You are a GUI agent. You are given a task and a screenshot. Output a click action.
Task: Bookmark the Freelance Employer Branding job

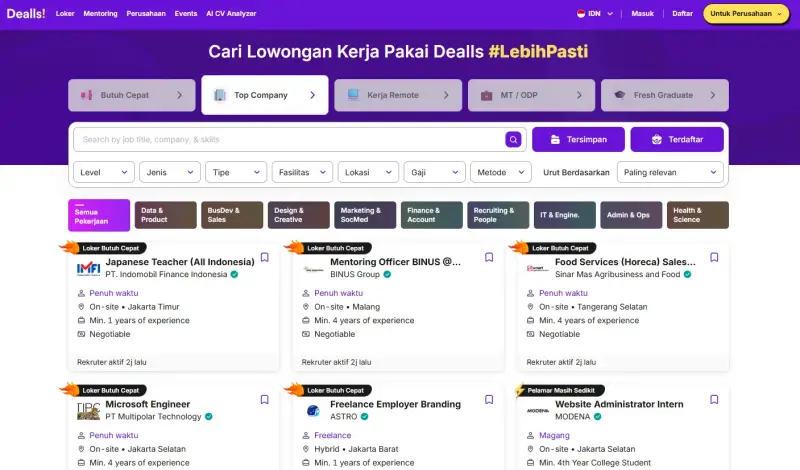pos(489,400)
